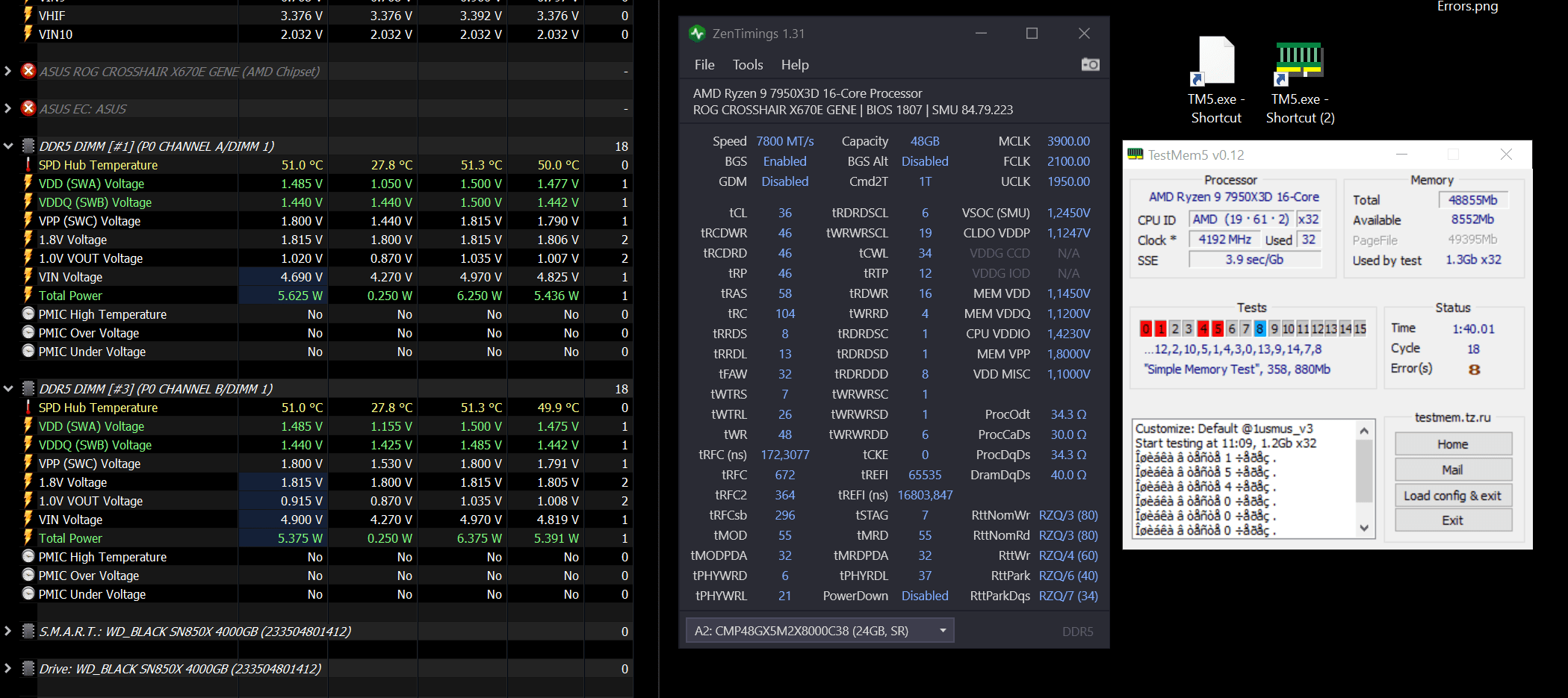Click red test box 5 in Tests

click(x=1218, y=328)
